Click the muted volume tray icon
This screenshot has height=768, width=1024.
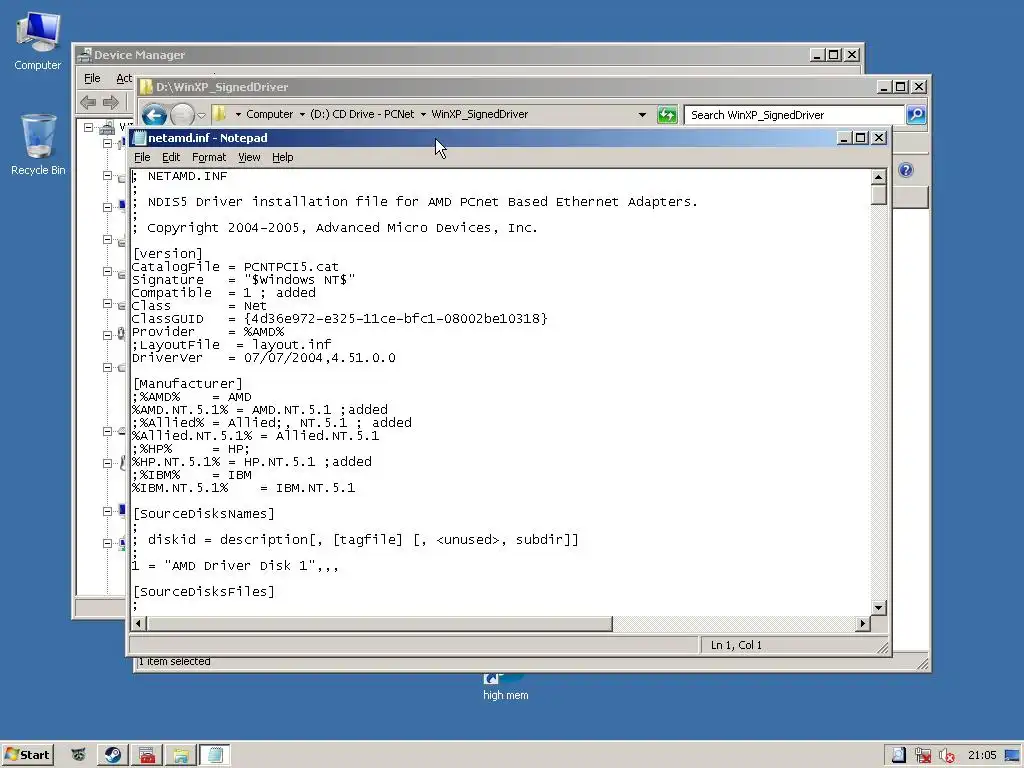point(946,755)
